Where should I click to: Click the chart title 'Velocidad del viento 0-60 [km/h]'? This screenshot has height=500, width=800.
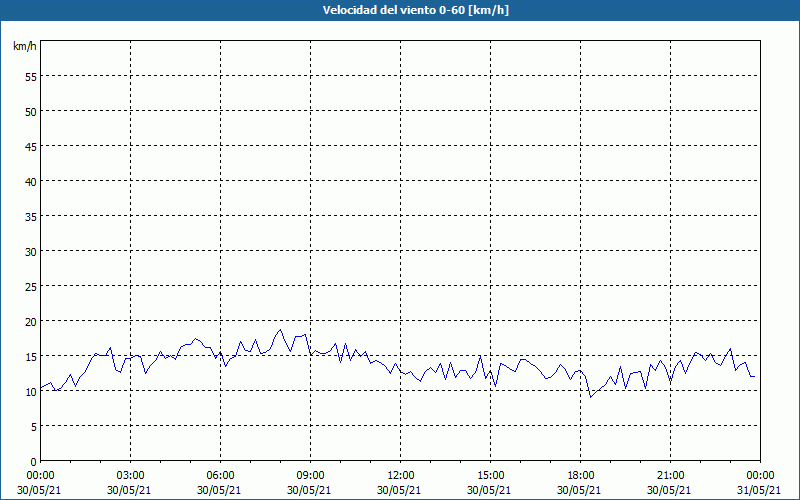[415, 10]
